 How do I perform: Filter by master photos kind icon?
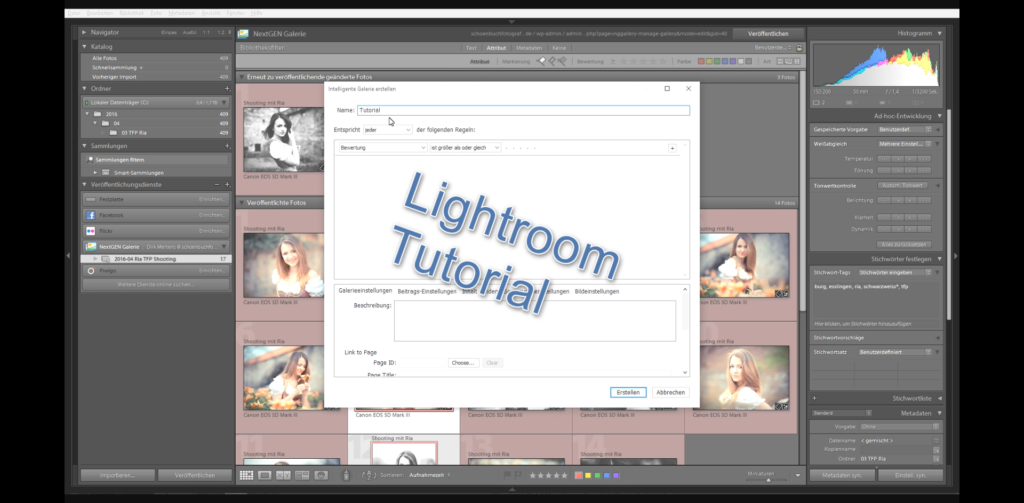click(x=778, y=61)
